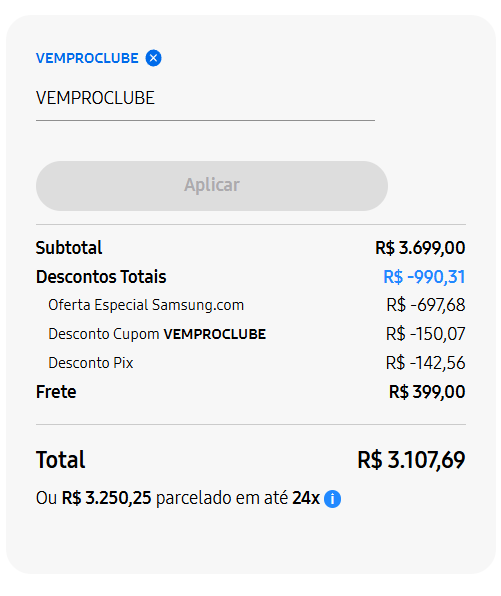Click the Descontos Totais label

[x=101, y=277]
